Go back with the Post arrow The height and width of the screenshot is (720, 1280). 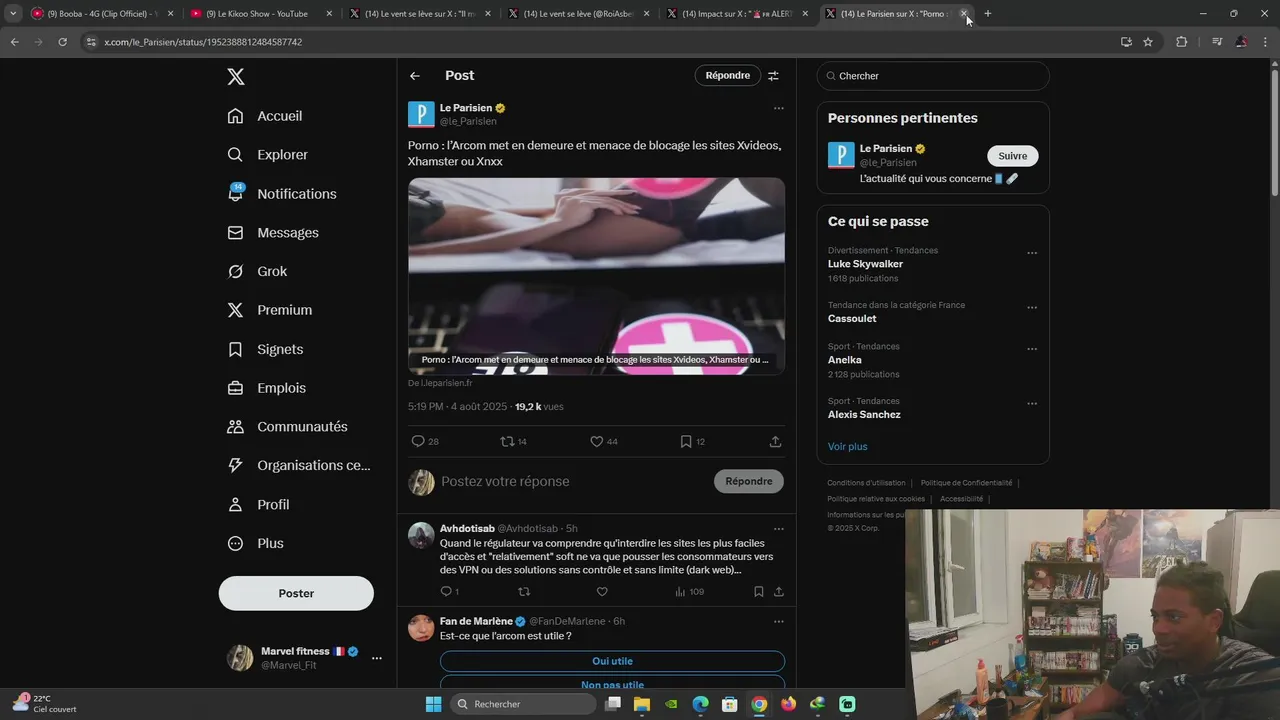[x=415, y=76]
